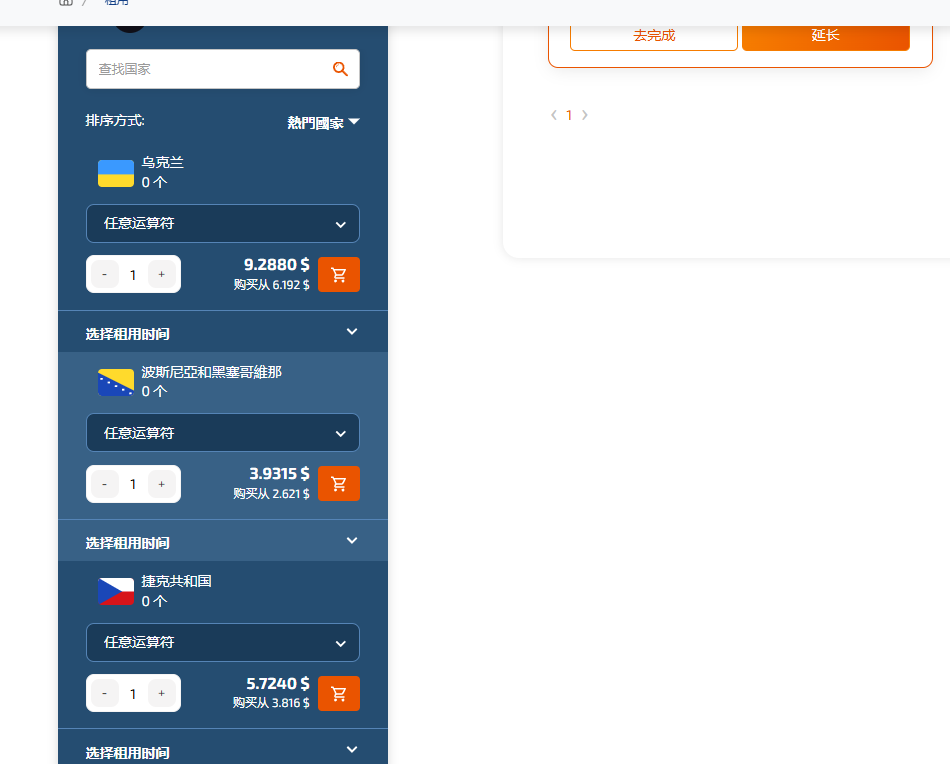Viewport: 950px width, 764px height.
Task: Click the cart icon for 波斯尼亞和黑塞哥維那
Action: point(338,483)
